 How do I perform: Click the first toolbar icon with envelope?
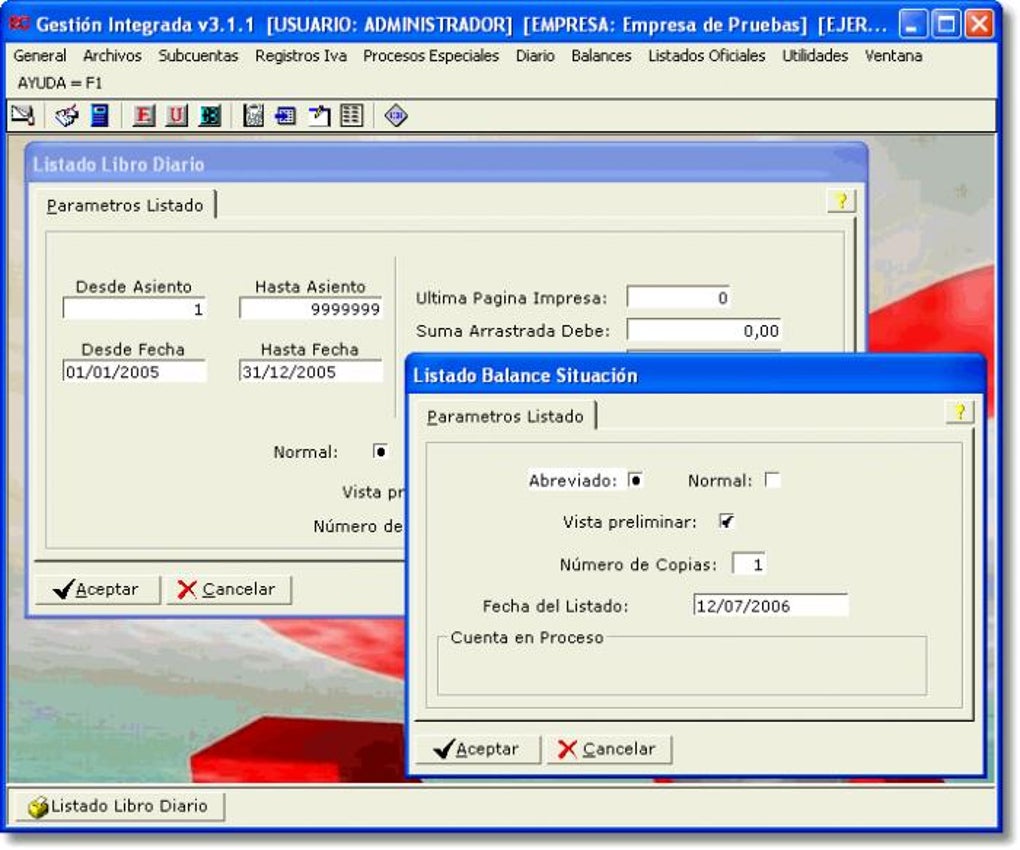(23, 116)
